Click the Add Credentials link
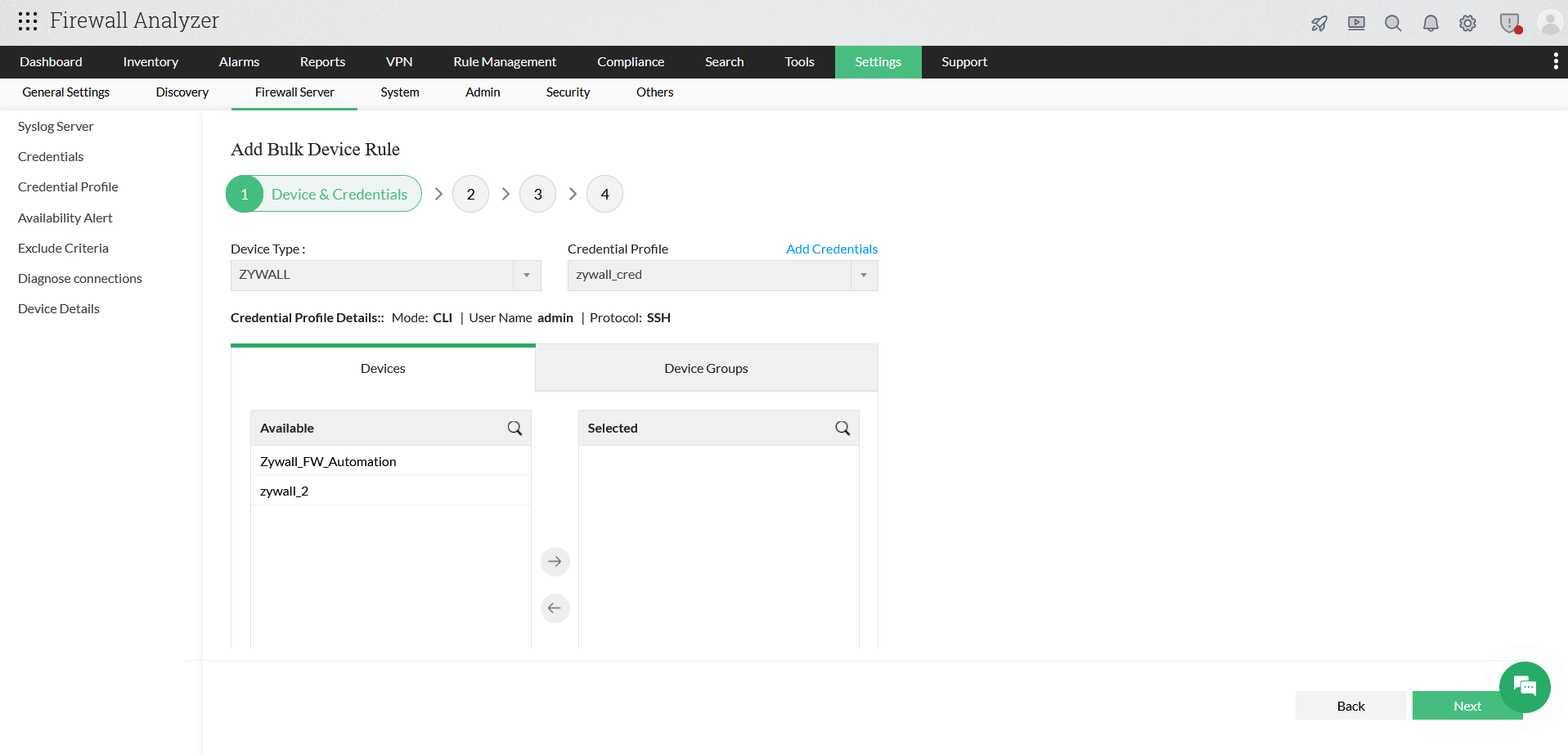This screenshot has height=754, width=1568. [x=832, y=249]
